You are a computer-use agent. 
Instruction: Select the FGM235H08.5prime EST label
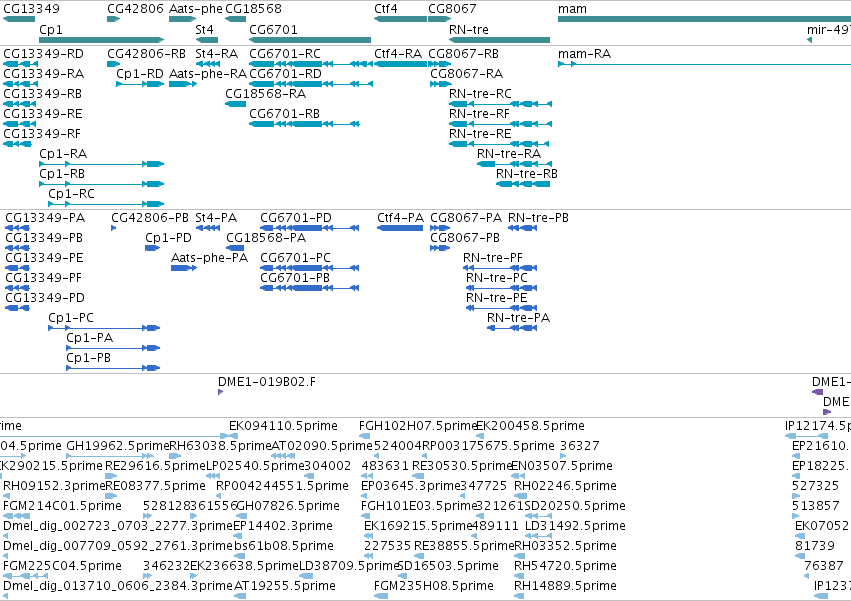point(434,586)
